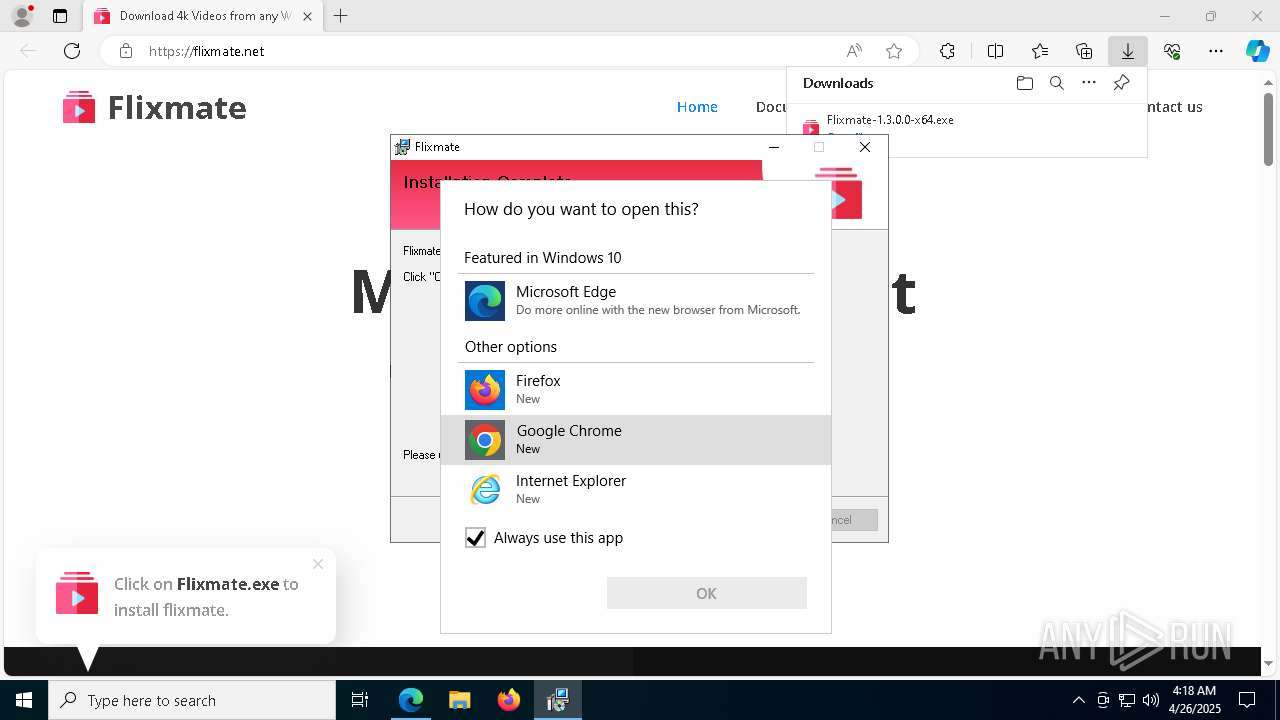Open Windows Start menu

click(x=24, y=700)
